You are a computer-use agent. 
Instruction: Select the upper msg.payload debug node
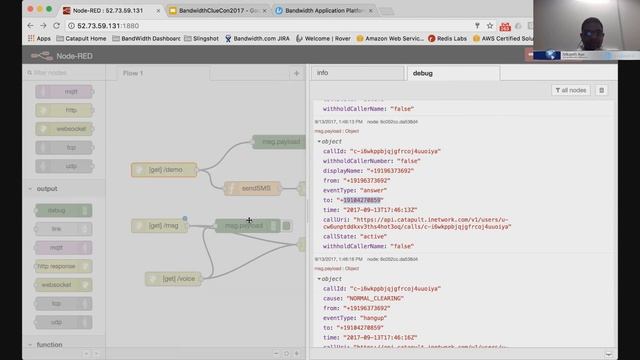tap(279, 142)
